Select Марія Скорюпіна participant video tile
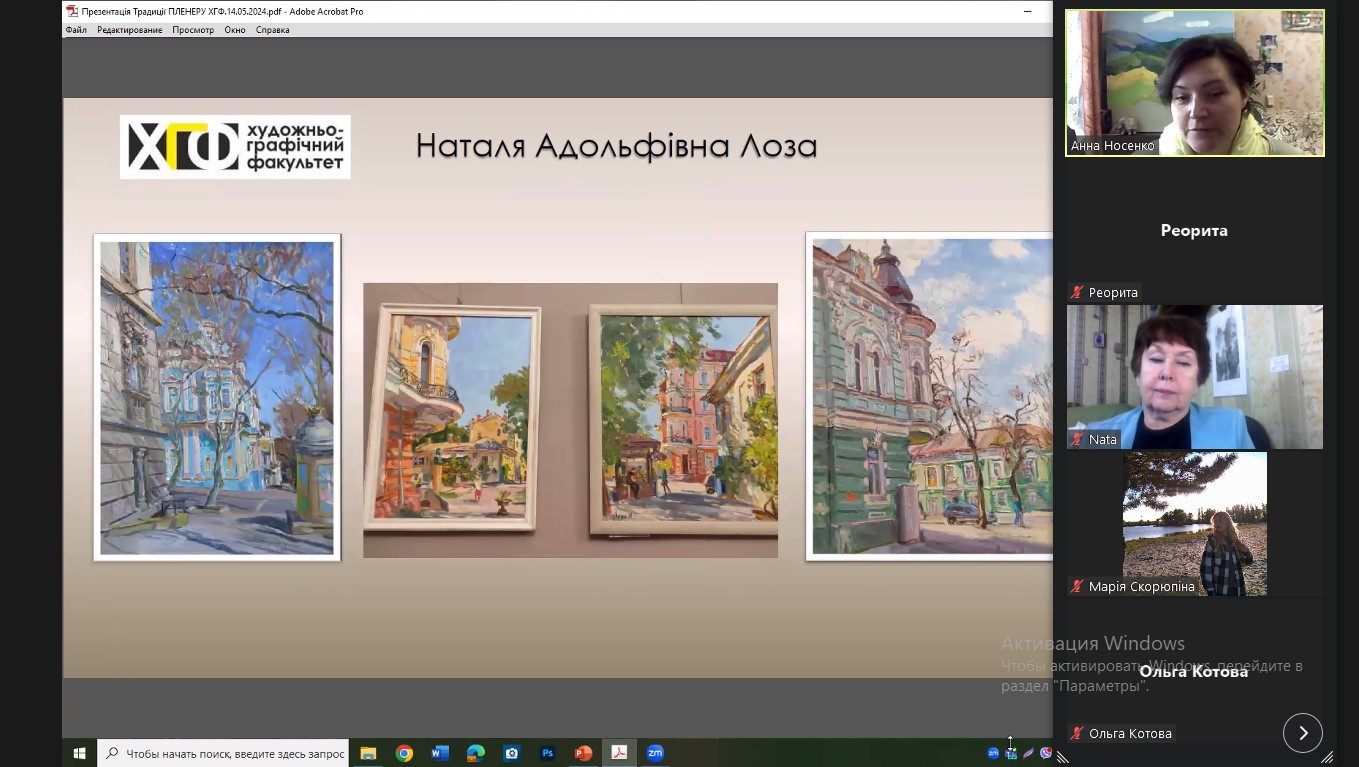The height and width of the screenshot is (767, 1359). [1194, 524]
